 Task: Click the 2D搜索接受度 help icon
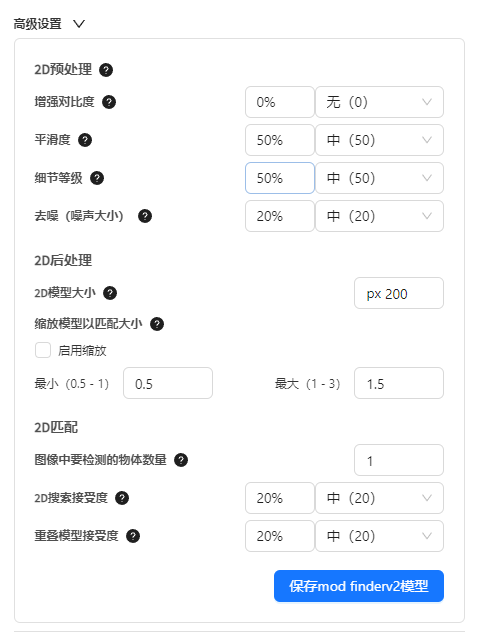tap(122, 498)
